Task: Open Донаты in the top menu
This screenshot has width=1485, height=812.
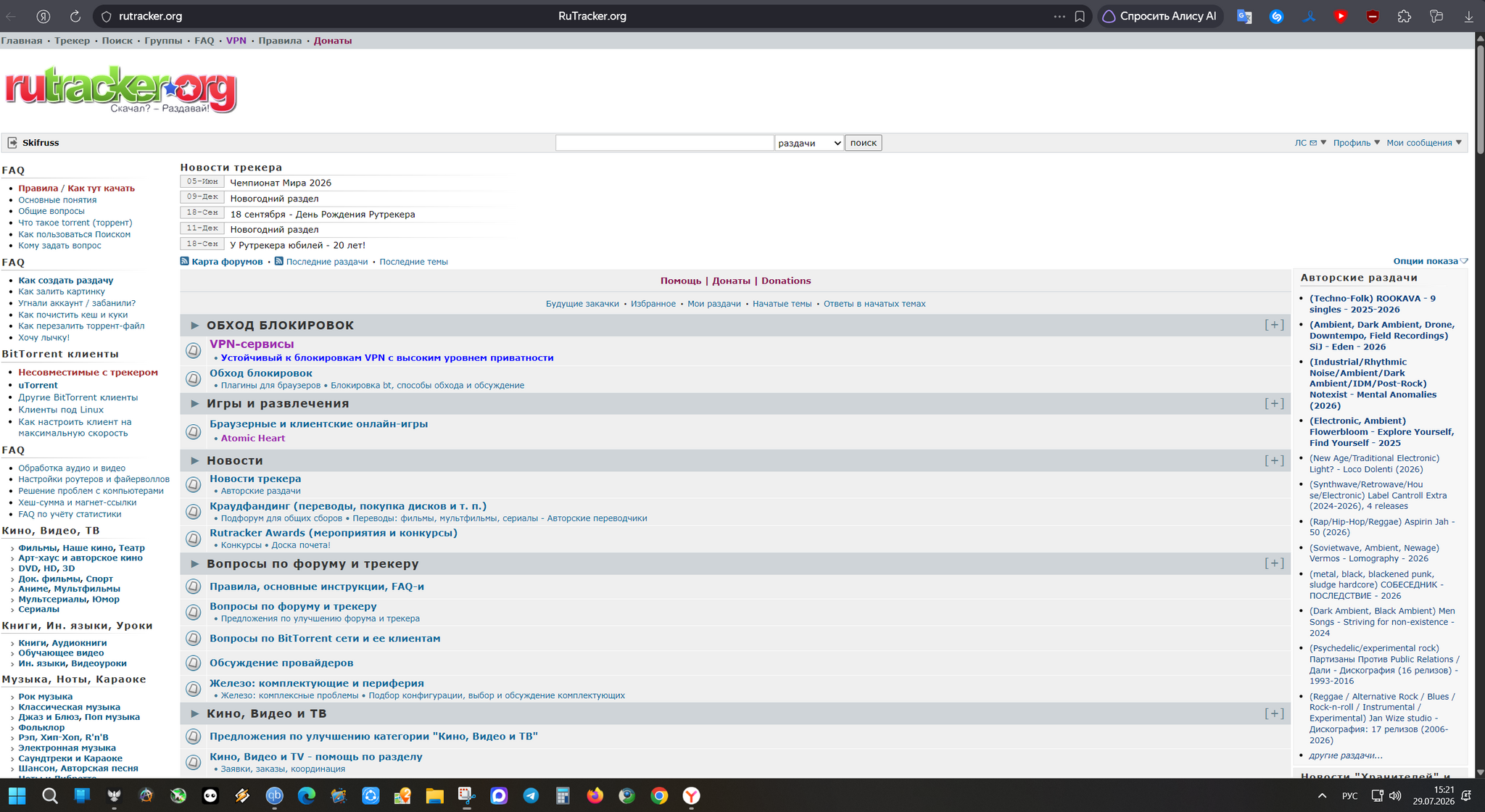Action: 333,41
